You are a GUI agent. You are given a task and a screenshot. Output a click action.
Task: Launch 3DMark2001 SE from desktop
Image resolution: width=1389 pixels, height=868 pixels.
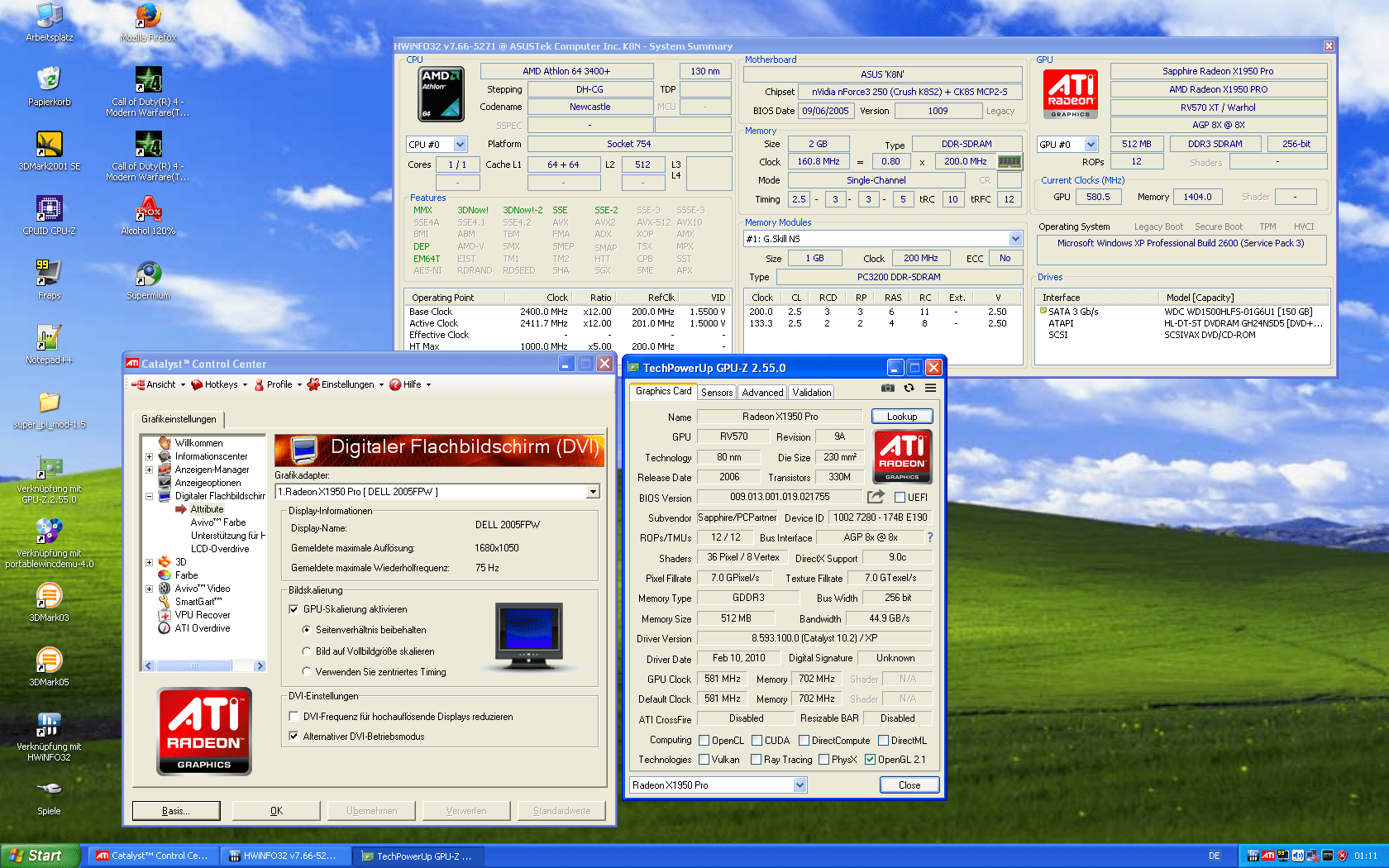(x=50, y=150)
